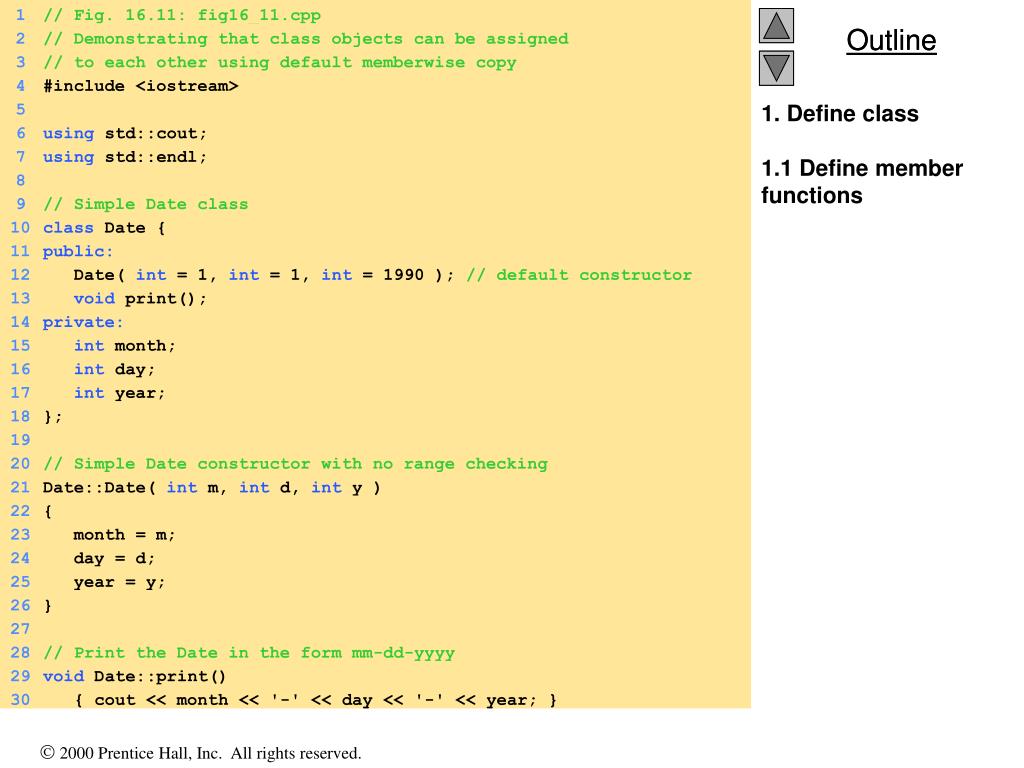Click comment '// Simple Date class' on line 9

point(146,204)
